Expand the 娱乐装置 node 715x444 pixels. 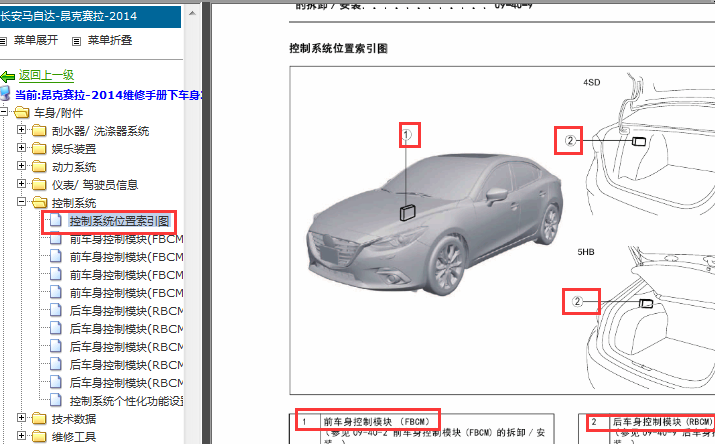click(x=21, y=147)
